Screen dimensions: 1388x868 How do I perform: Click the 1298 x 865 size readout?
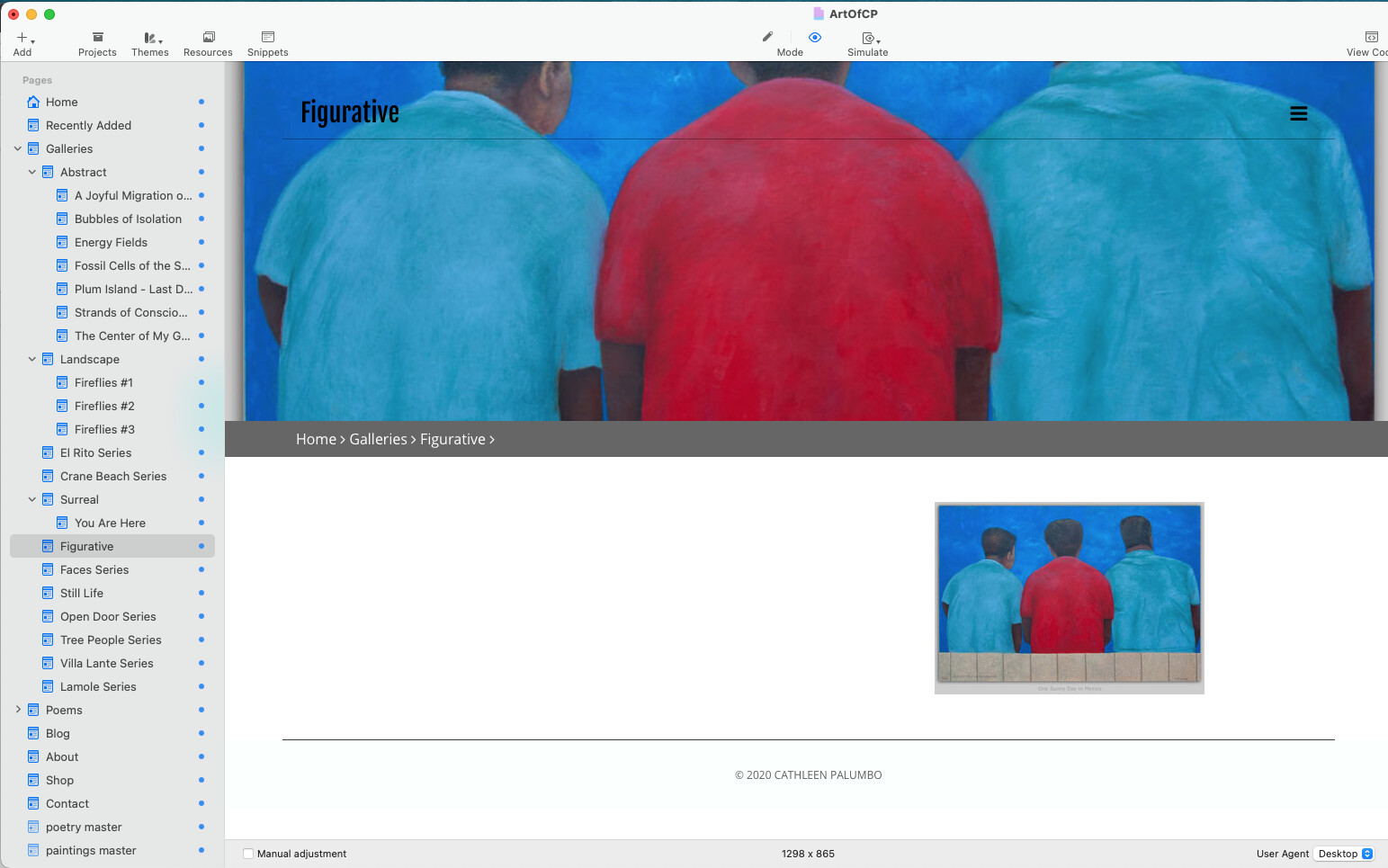(x=808, y=854)
